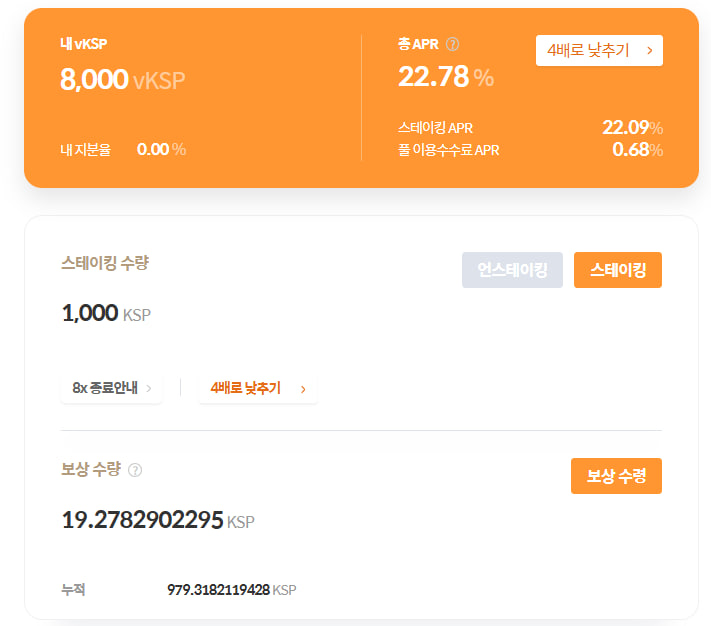
Task: Click the 누적 label
Action: tap(73, 590)
